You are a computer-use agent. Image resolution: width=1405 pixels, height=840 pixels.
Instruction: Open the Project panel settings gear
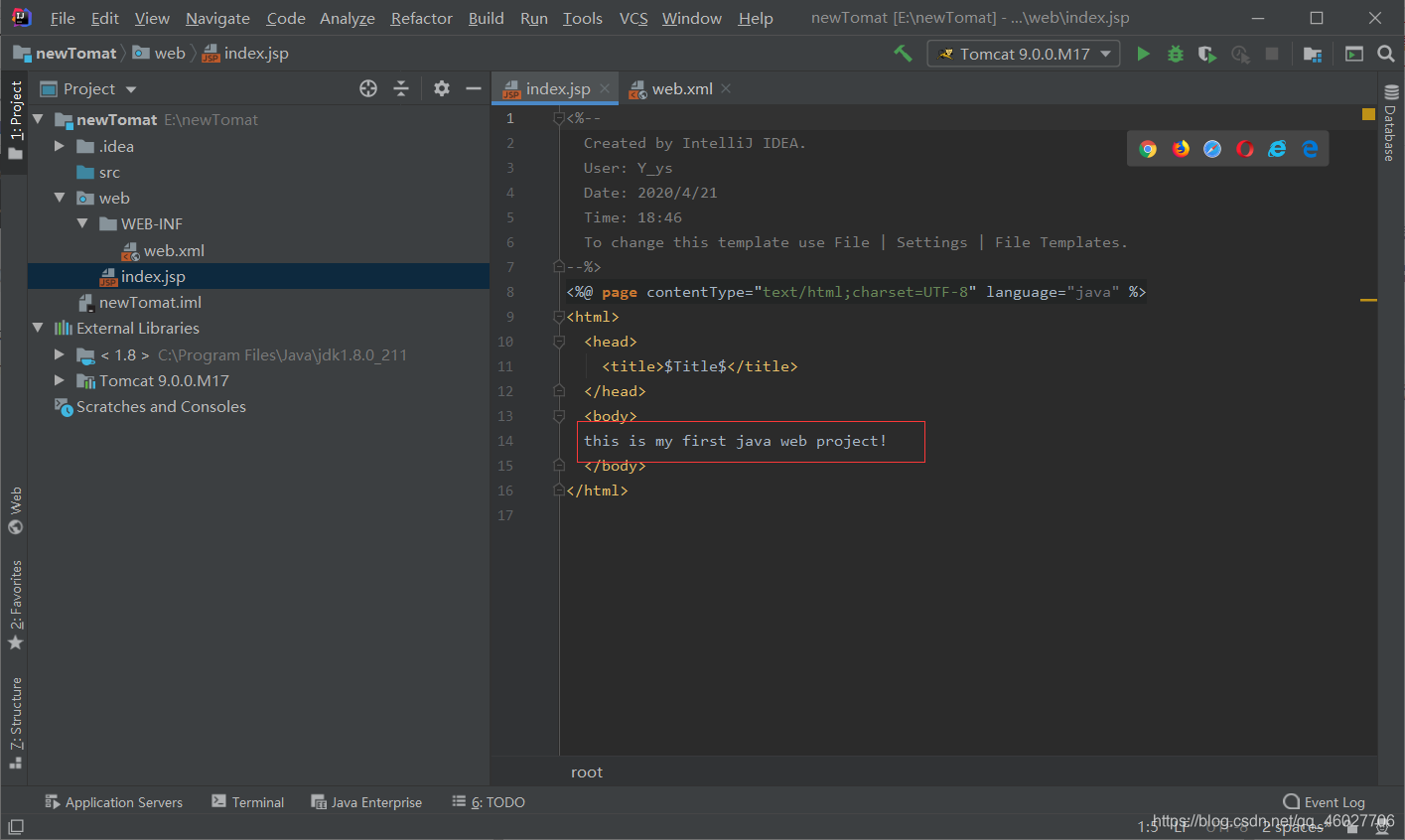[x=442, y=88]
